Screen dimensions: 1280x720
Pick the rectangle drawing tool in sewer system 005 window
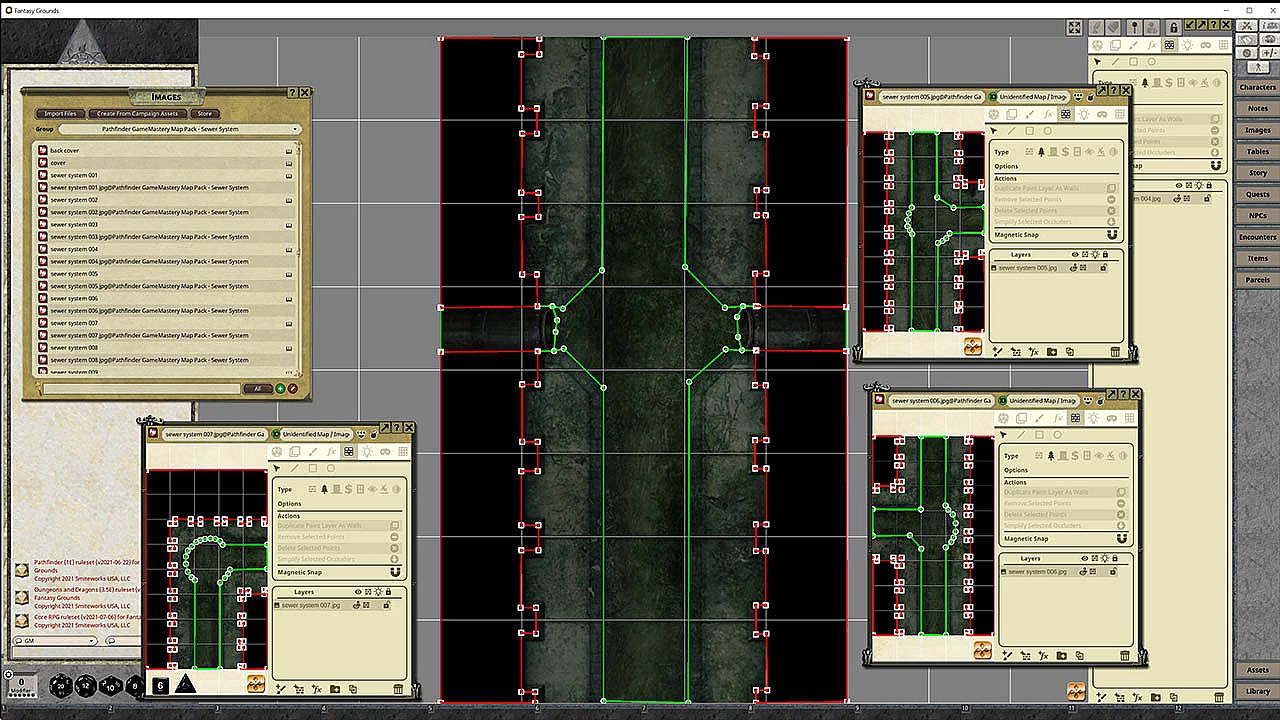coord(1030,131)
